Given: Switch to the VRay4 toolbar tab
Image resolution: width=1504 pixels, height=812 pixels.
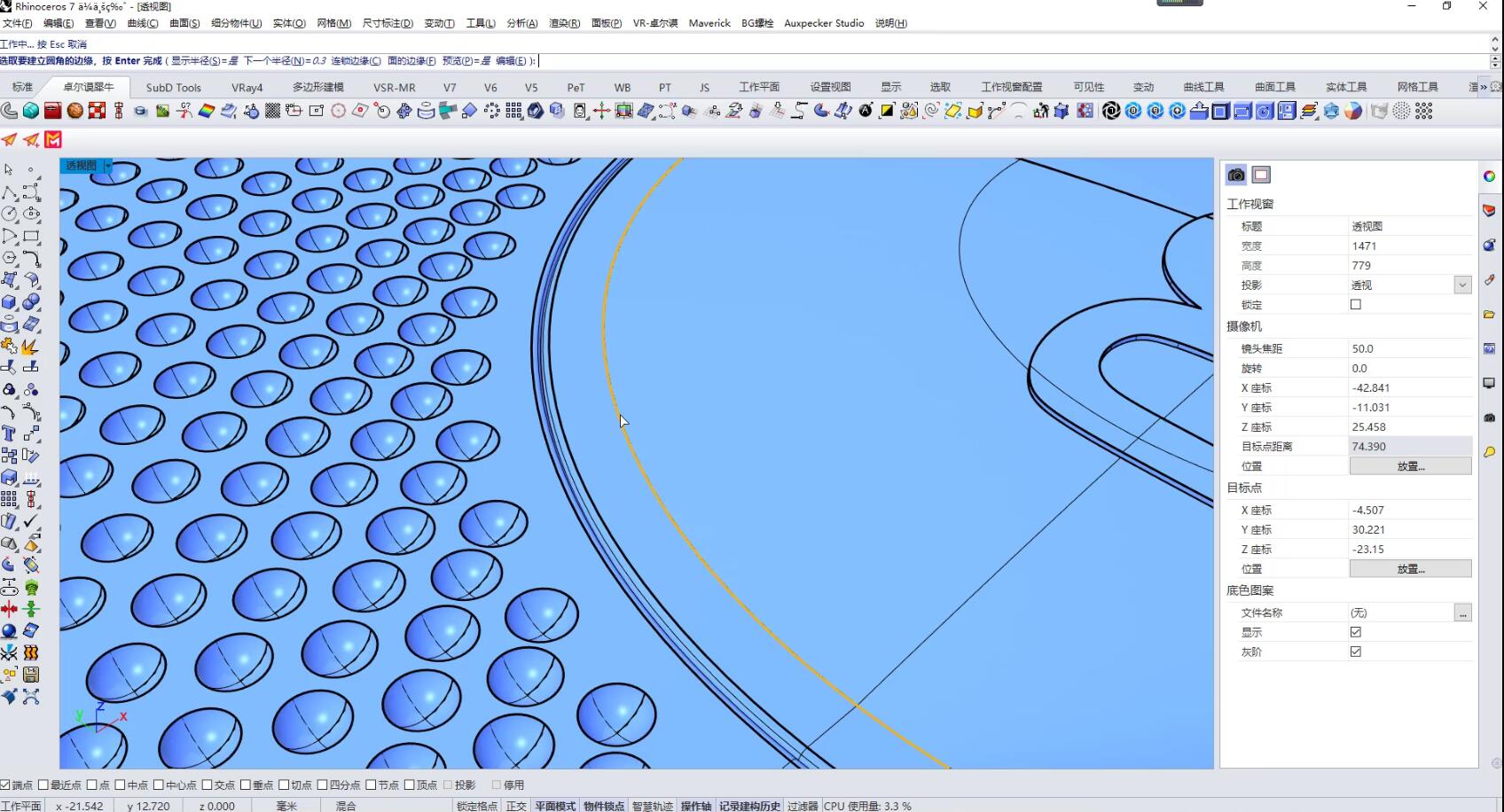Looking at the screenshot, I should (x=247, y=87).
